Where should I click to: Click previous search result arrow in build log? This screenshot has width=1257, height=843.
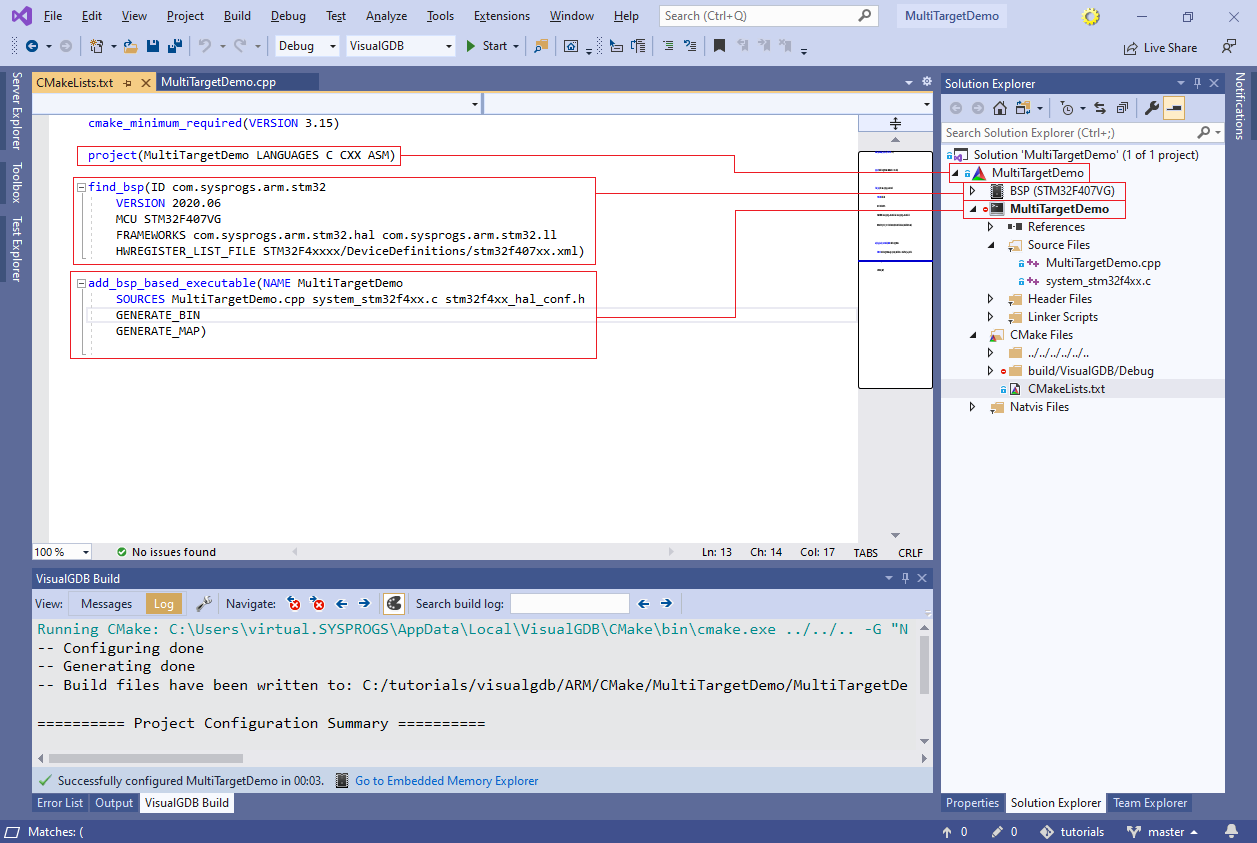tap(643, 603)
